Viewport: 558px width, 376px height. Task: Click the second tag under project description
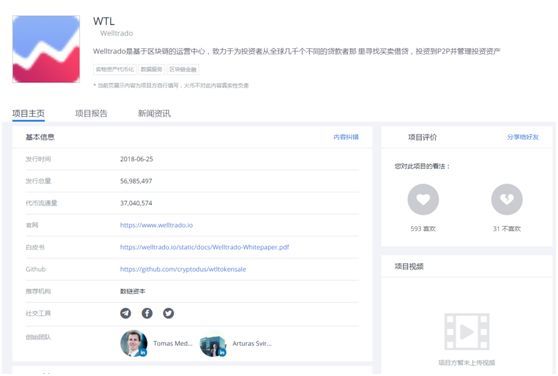coord(151,69)
